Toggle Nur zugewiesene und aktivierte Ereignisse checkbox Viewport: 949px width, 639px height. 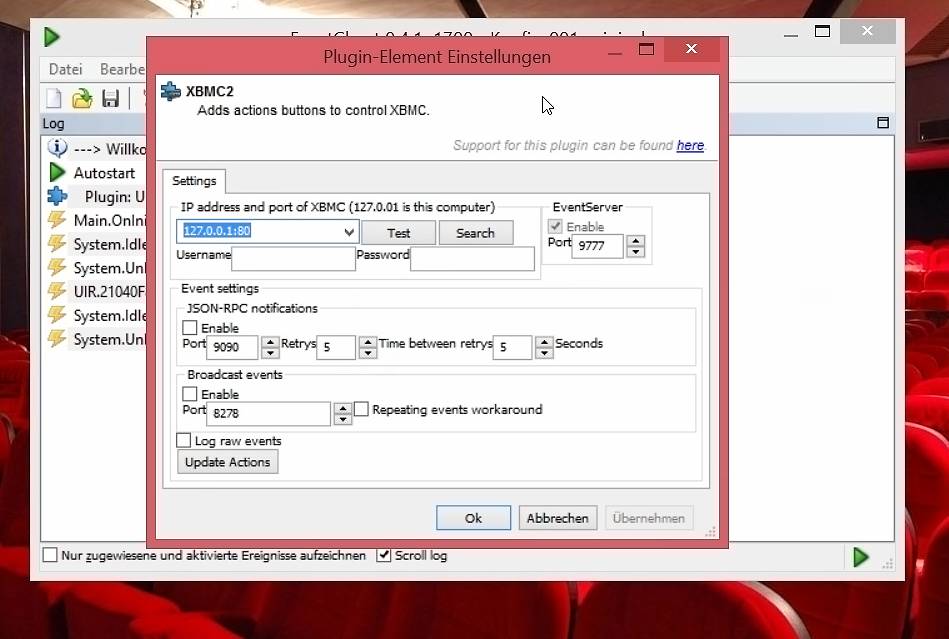pos(50,555)
